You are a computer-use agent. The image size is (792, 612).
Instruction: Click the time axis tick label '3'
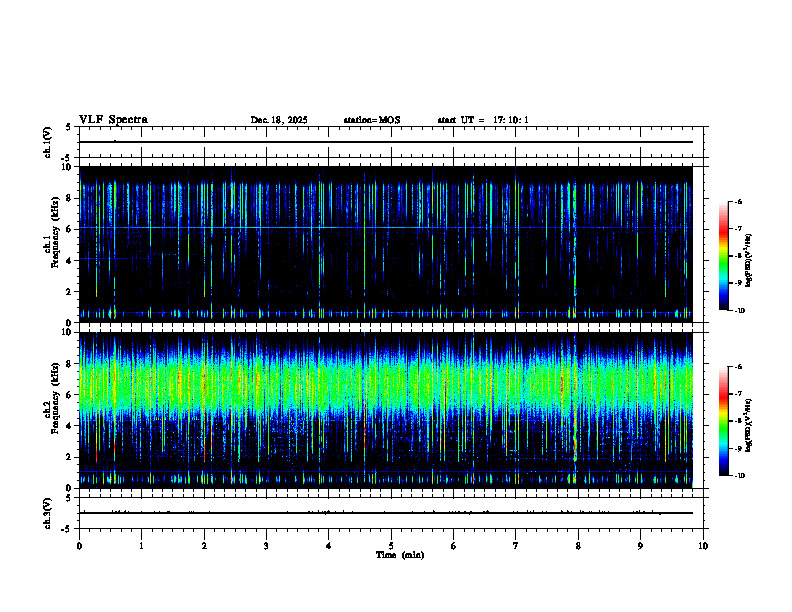click(266, 546)
